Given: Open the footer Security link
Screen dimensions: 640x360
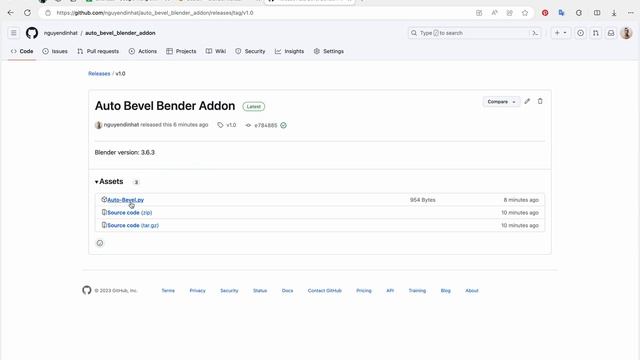Looking at the screenshot, I should (229, 291).
